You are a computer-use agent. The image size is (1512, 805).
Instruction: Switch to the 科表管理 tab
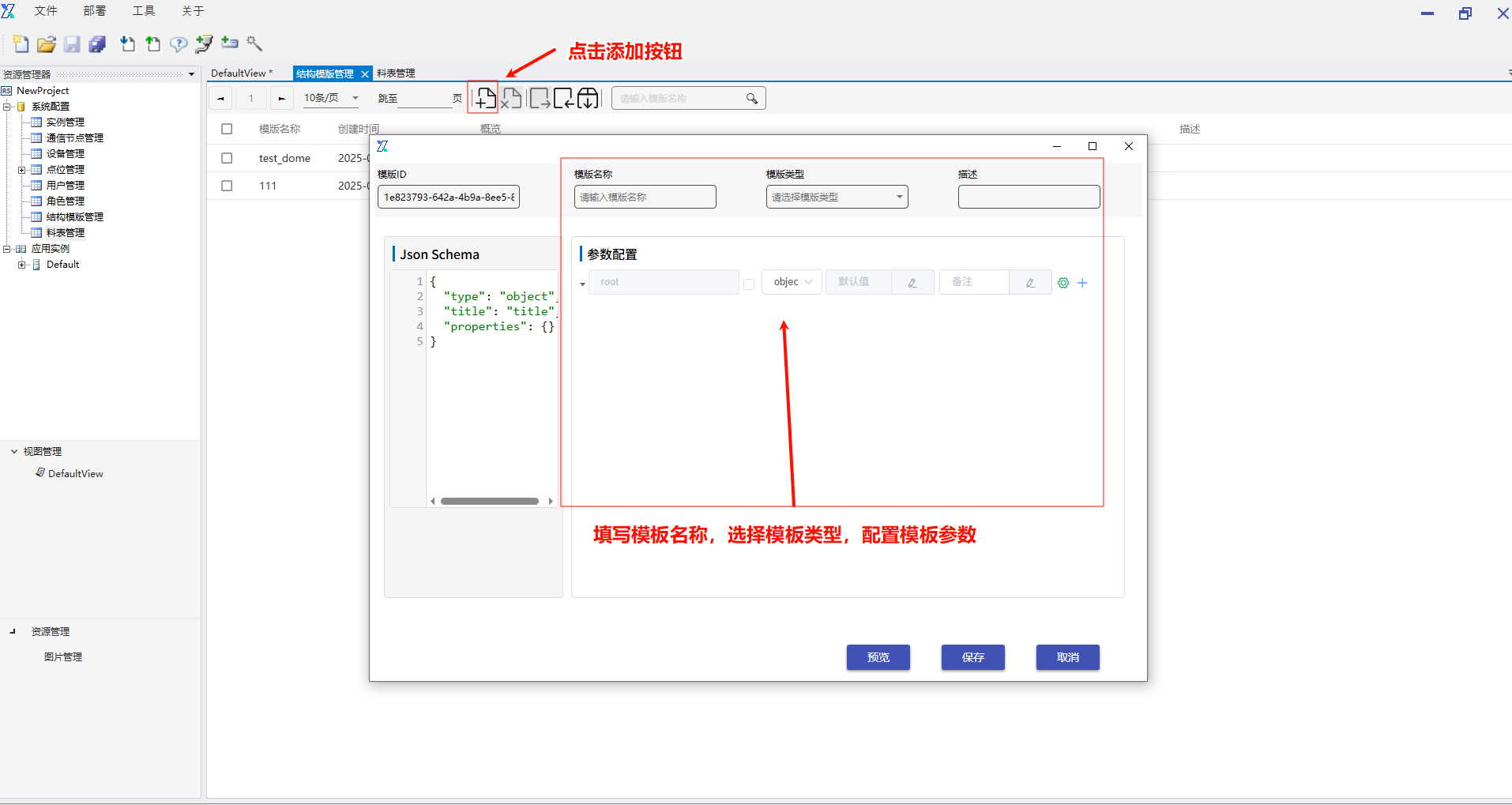coord(396,73)
